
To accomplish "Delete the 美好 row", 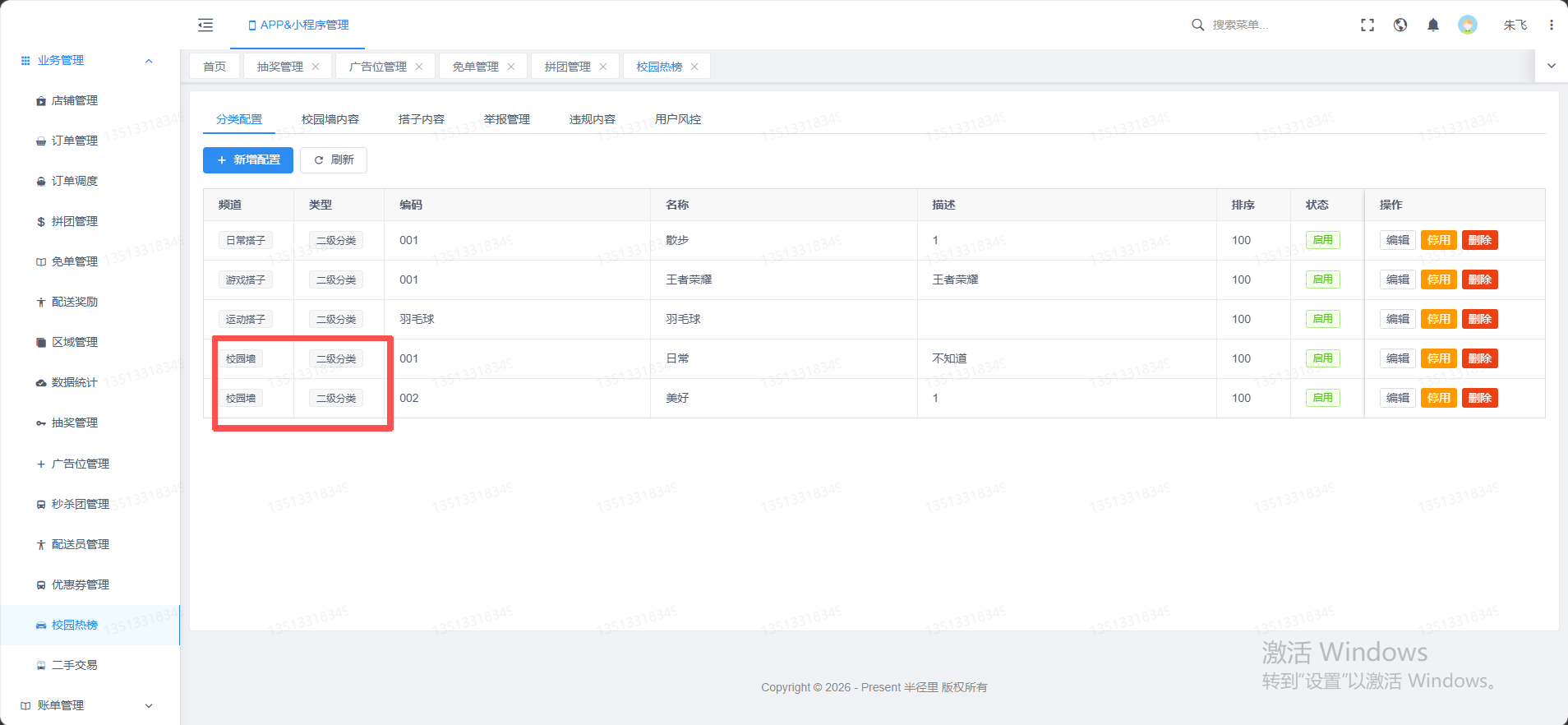I will click(1479, 398).
